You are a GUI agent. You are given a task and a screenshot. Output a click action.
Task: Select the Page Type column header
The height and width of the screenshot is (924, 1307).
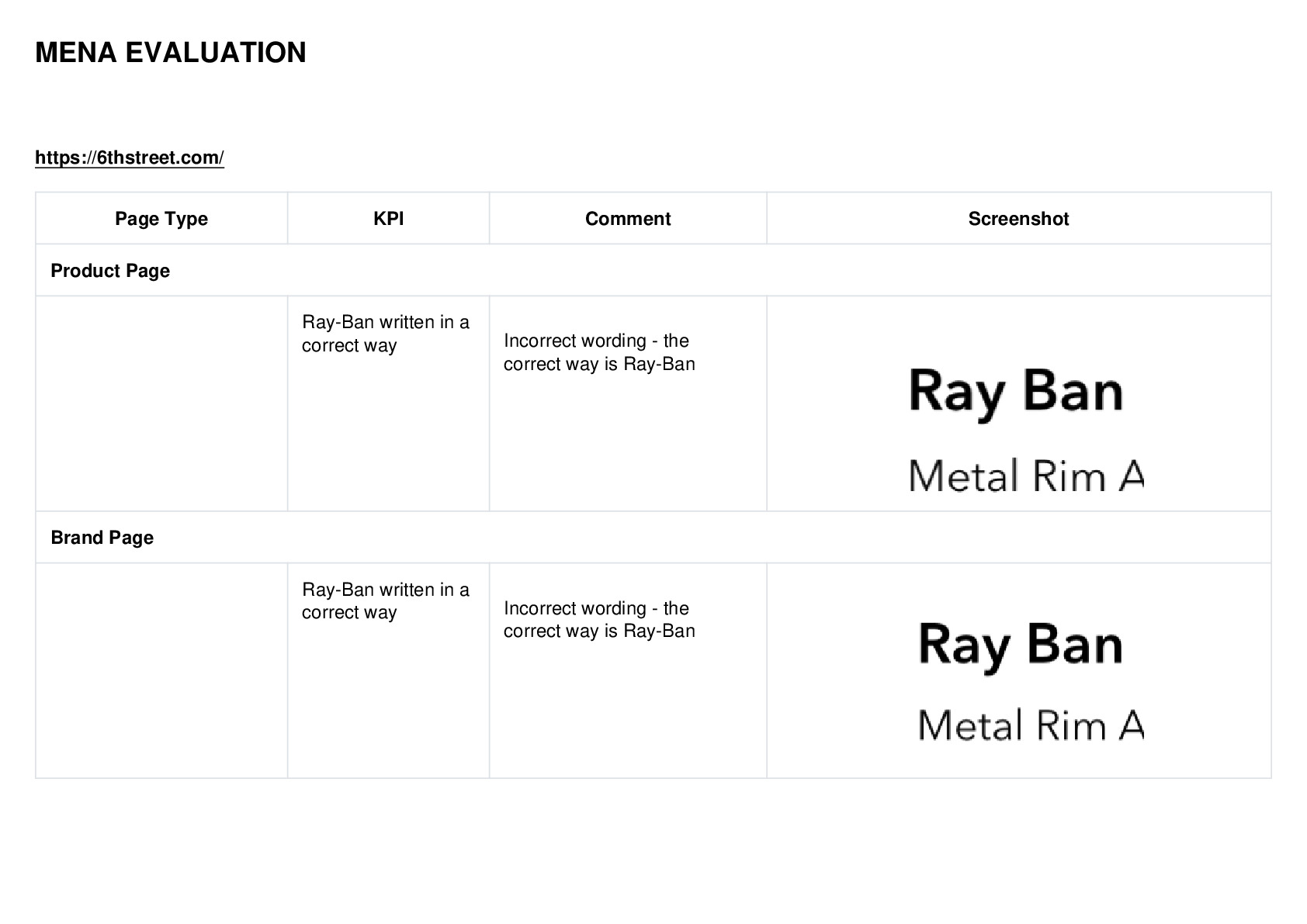tap(161, 219)
